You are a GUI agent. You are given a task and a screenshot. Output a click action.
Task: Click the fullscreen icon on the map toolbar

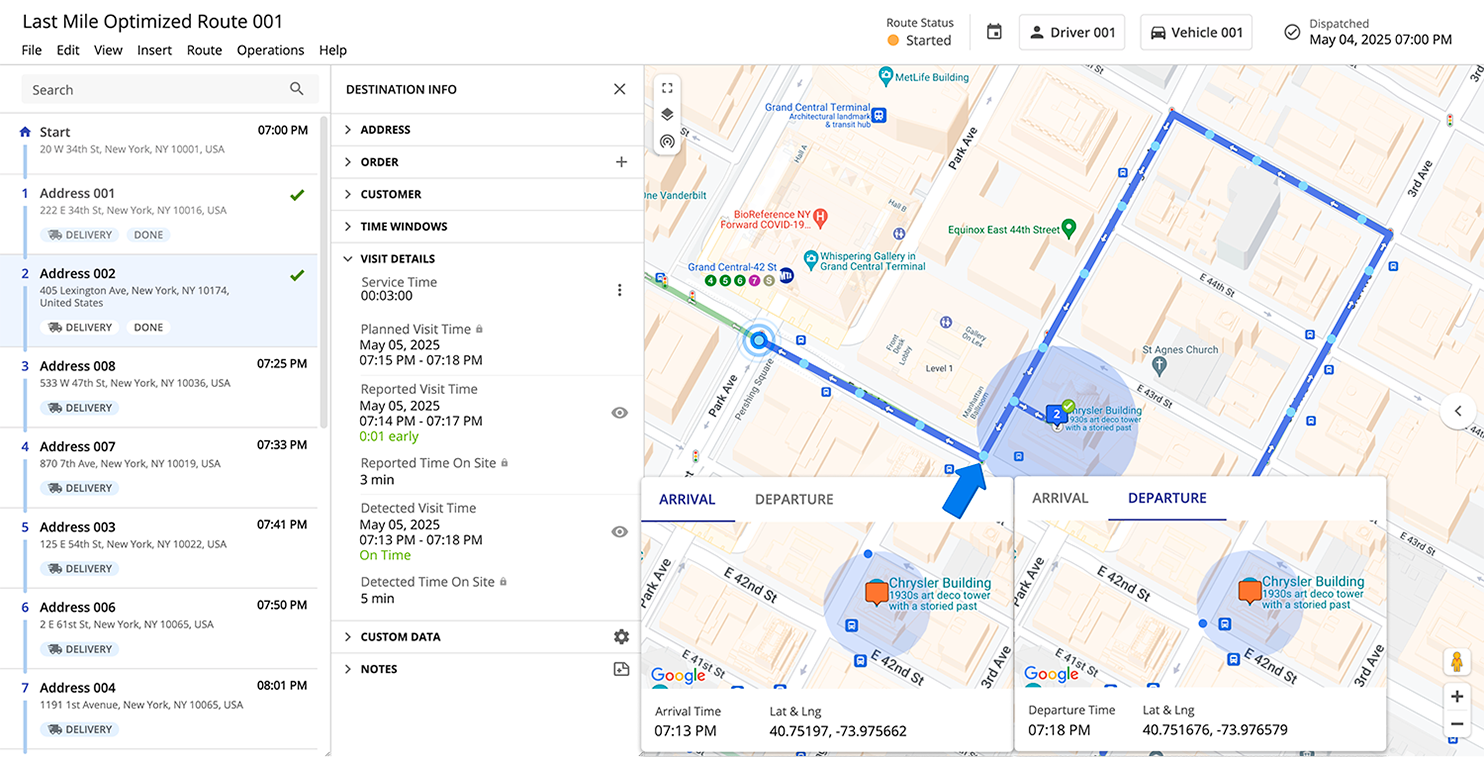(667, 88)
